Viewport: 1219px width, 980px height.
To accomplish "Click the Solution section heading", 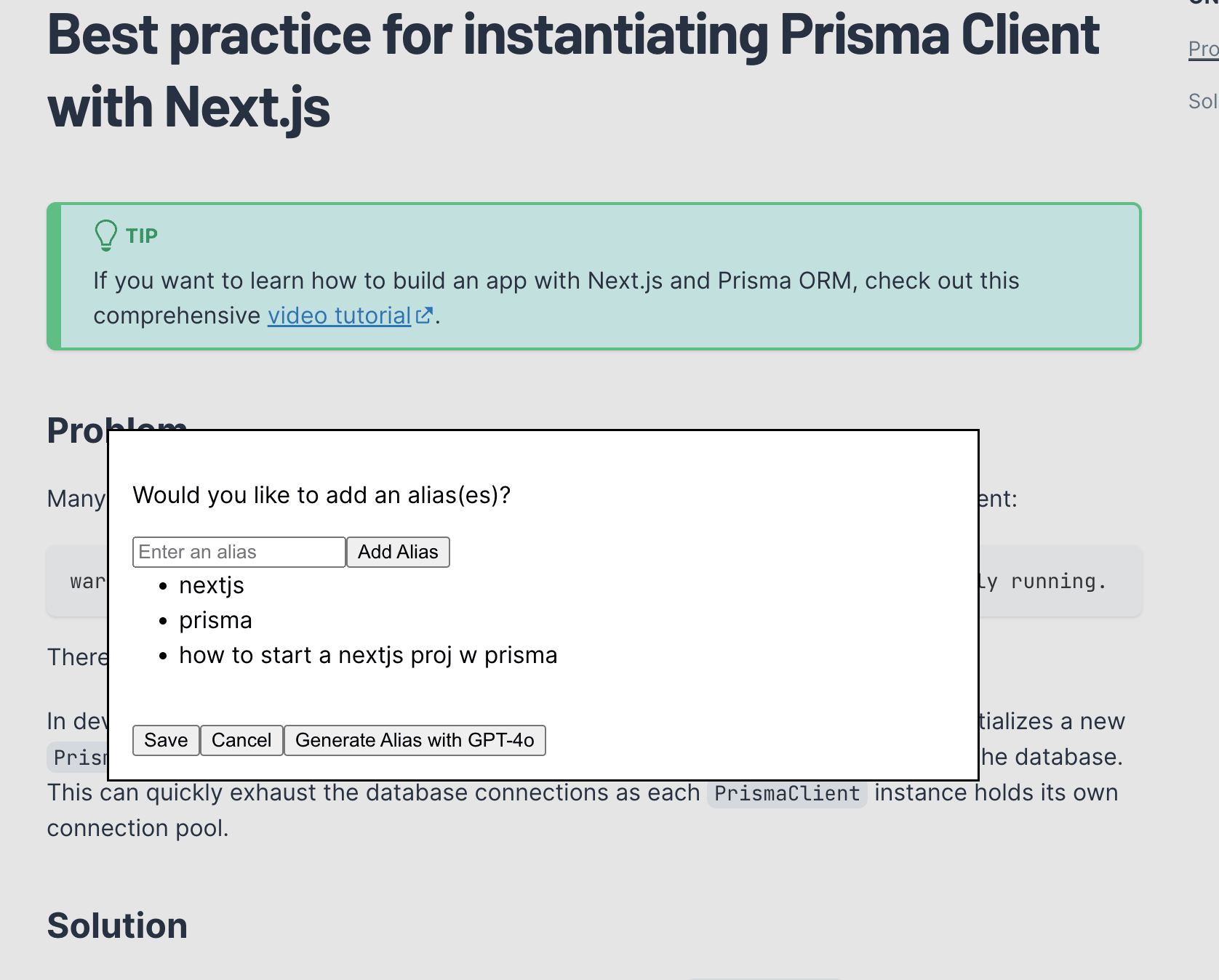I will tap(117, 926).
